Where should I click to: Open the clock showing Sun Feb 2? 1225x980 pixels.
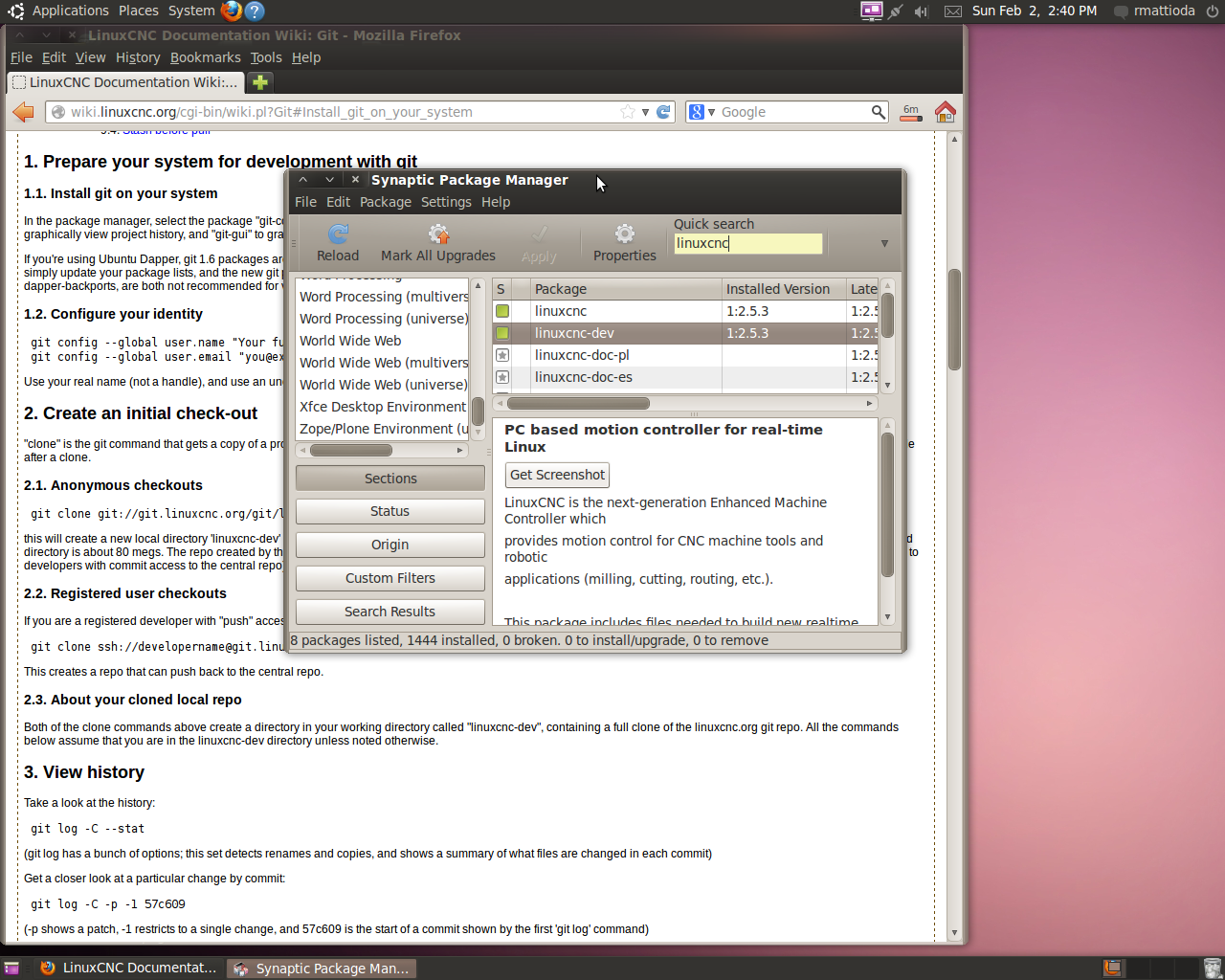point(1035,11)
